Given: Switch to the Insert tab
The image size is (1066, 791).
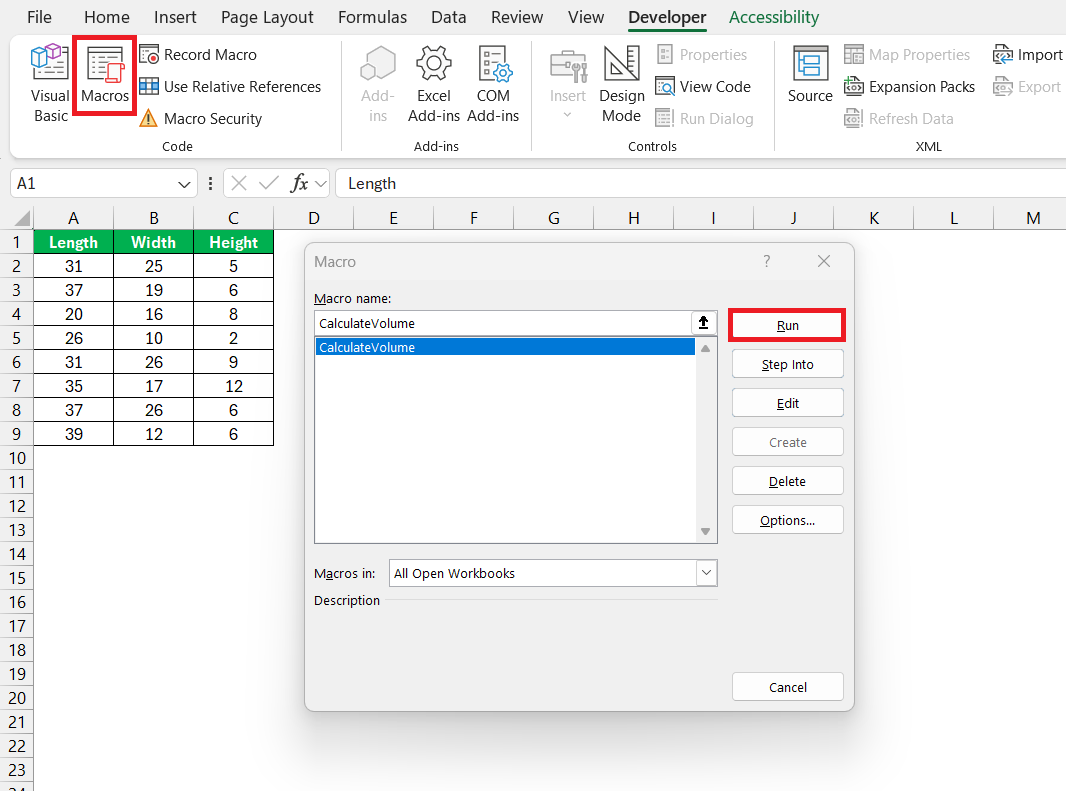Looking at the screenshot, I should 175,17.
